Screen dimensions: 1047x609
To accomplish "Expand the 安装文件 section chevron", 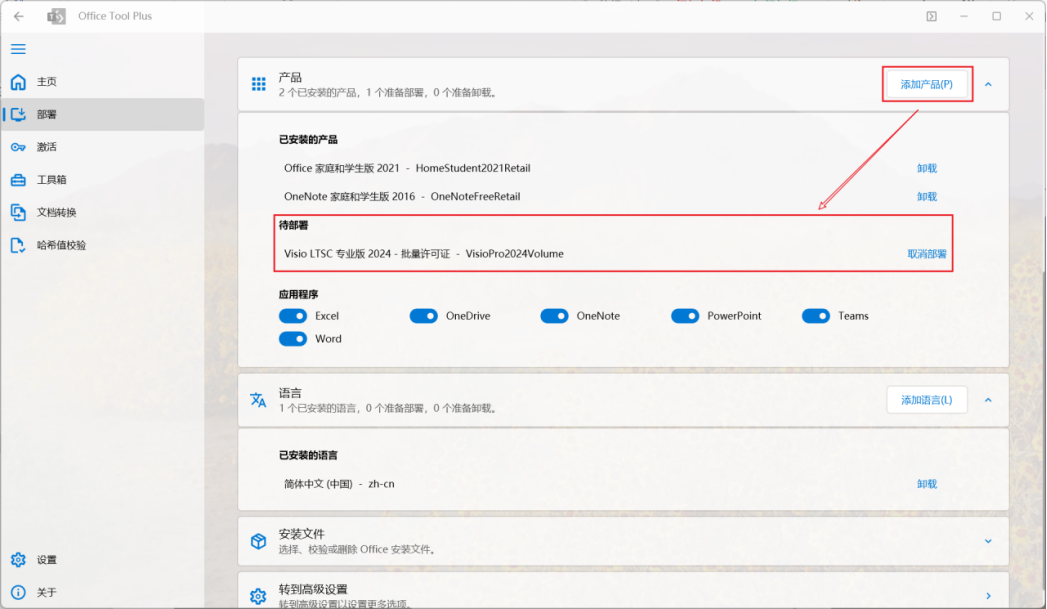I will [988, 541].
